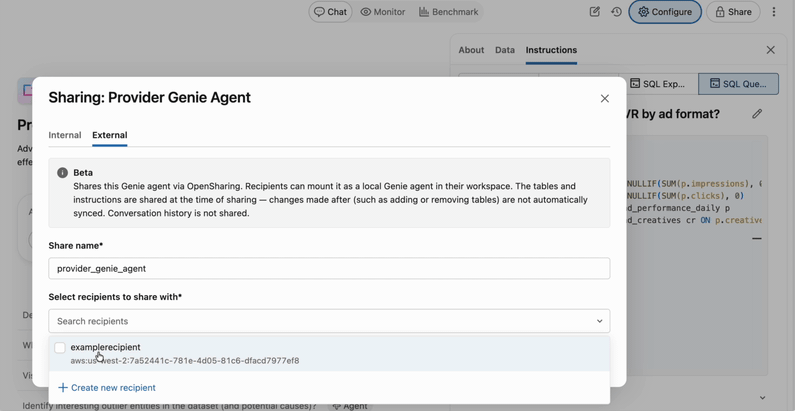The width and height of the screenshot is (795, 411).
Task: Switch to the Internal sharing tab
Action: pyautogui.click(x=65, y=135)
